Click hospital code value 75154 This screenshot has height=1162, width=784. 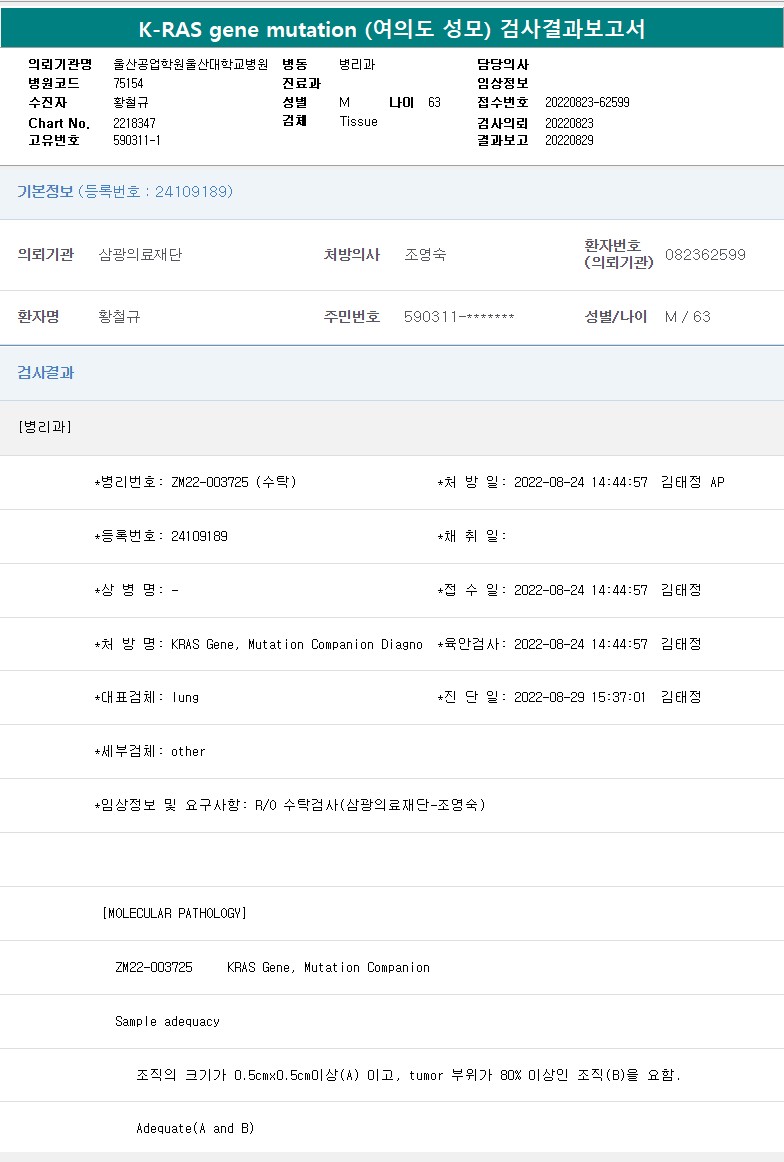coord(128,83)
